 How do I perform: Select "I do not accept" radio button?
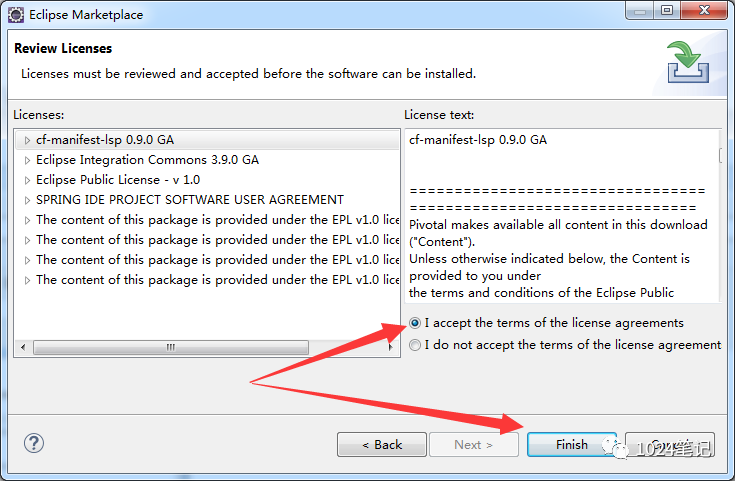tap(415, 345)
